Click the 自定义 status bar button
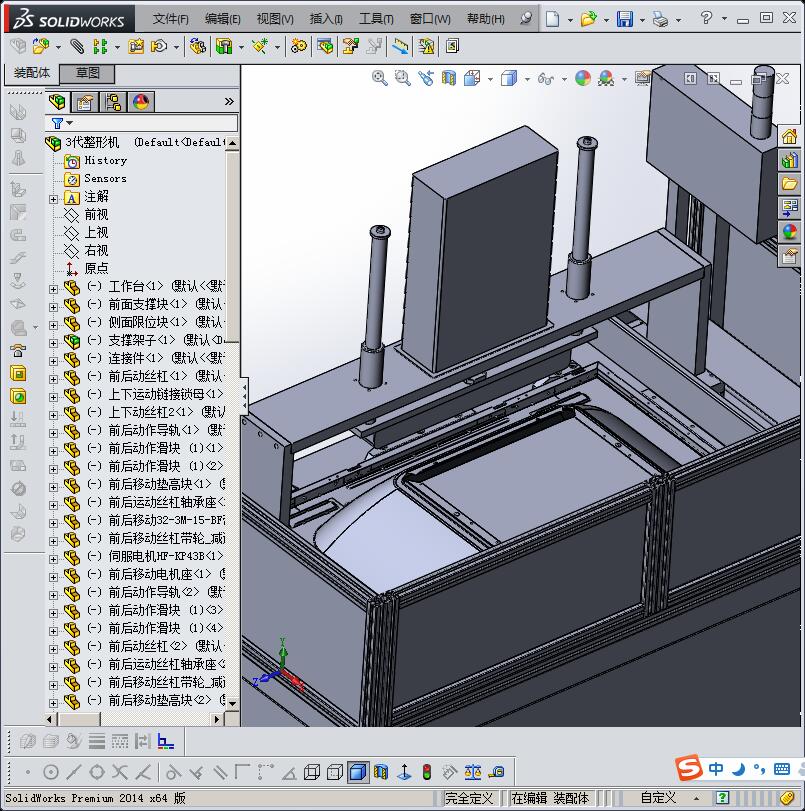805x811 pixels. click(x=658, y=798)
